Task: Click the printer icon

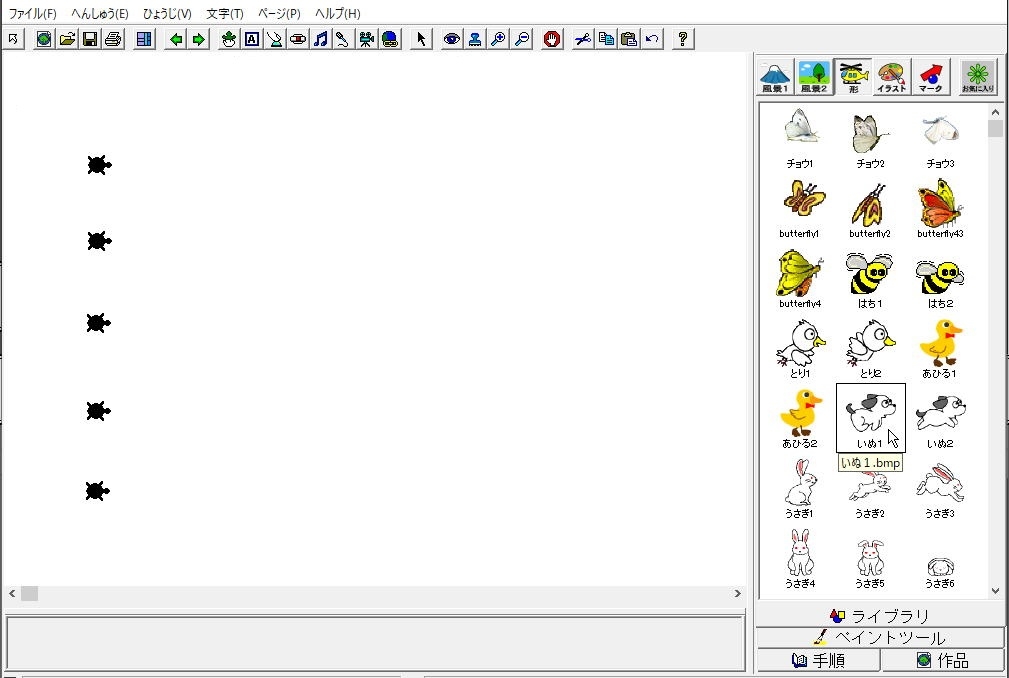Action: [x=113, y=39]
